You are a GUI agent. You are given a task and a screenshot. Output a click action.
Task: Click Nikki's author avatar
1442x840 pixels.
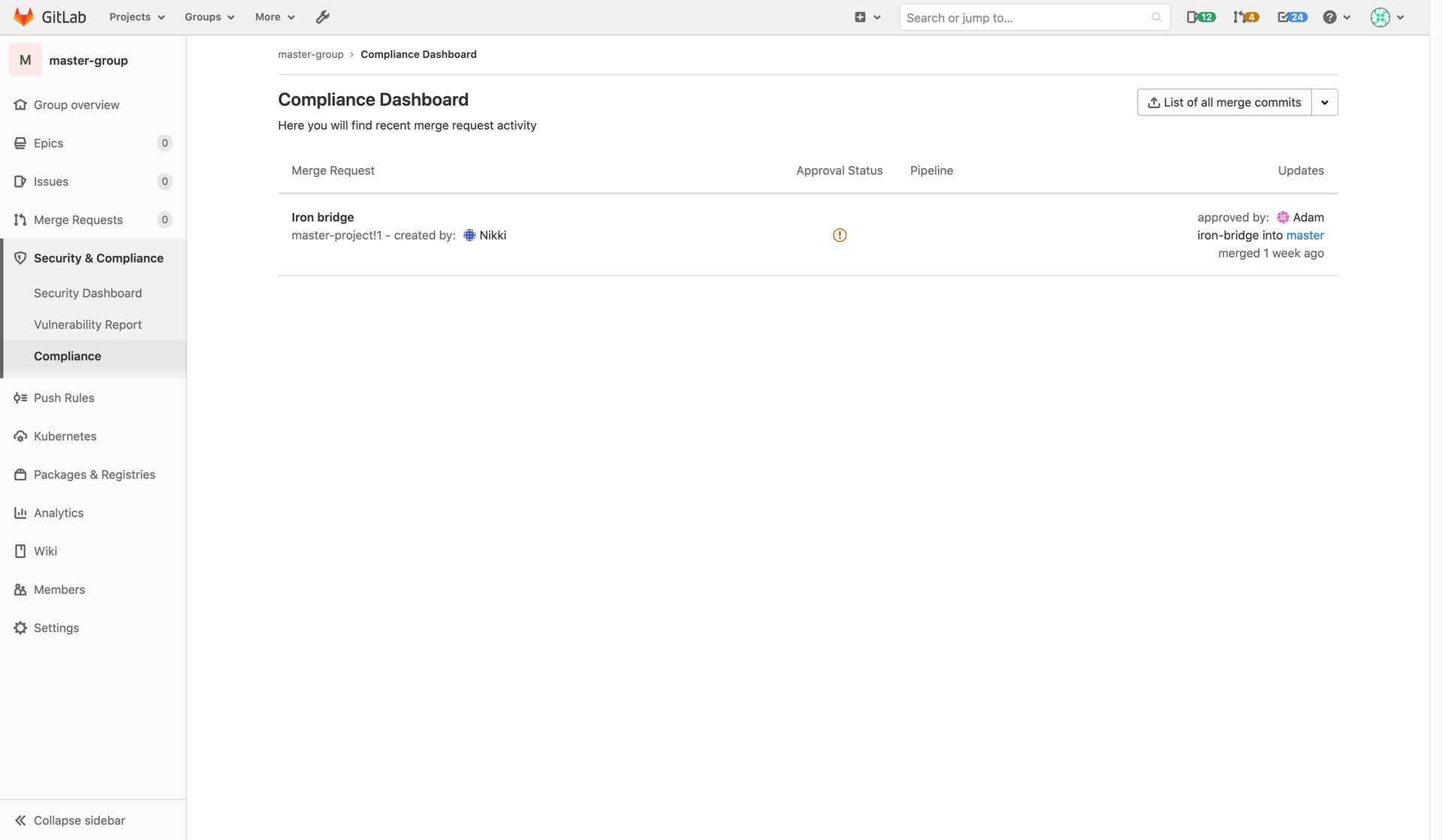tap(469, 235)
